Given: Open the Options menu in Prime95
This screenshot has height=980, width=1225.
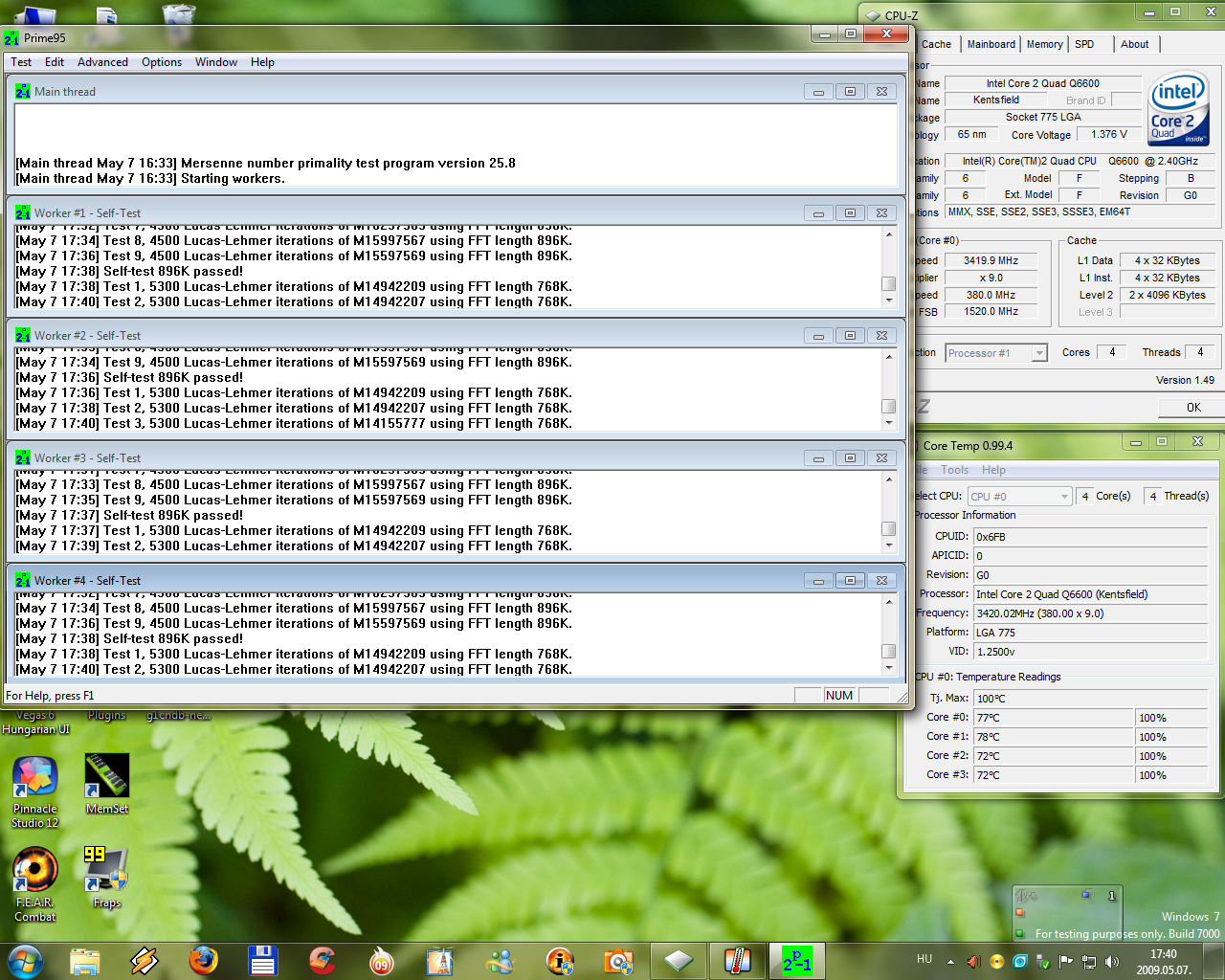Looking at the screenshot, I should coord(162,62).
